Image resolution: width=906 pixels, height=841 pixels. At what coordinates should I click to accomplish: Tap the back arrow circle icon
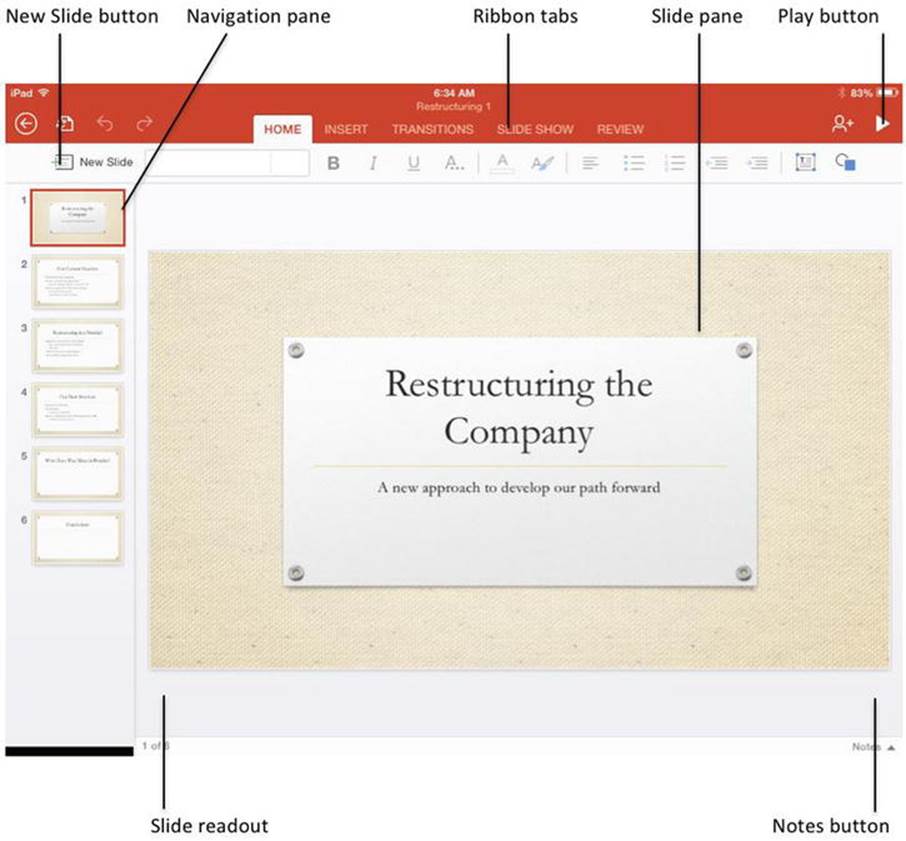click(x=26, y=124)
